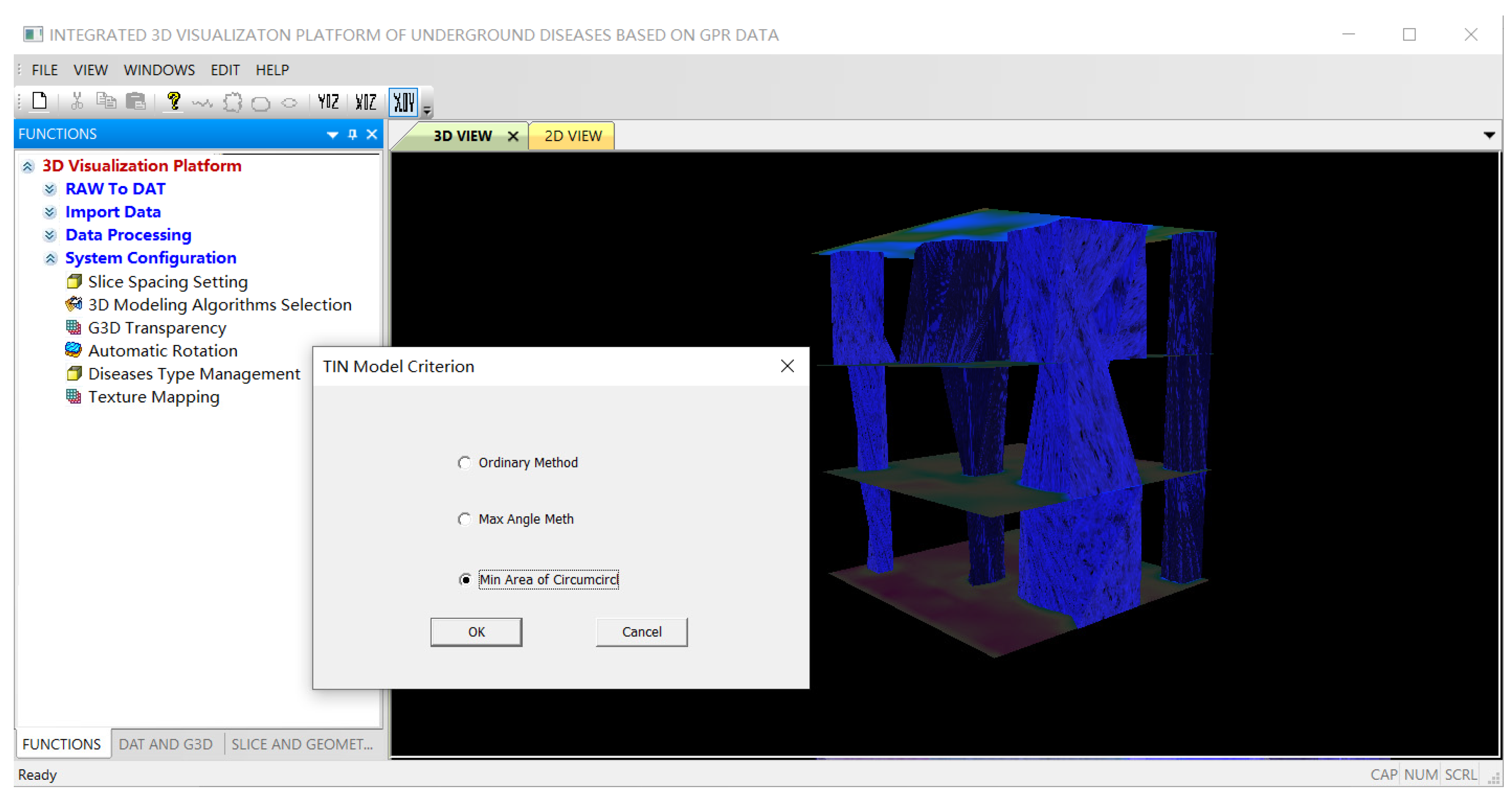Choose the Max Angle Meth radio option
This screenshot has height=800, width=1512.
pos(464,519)
